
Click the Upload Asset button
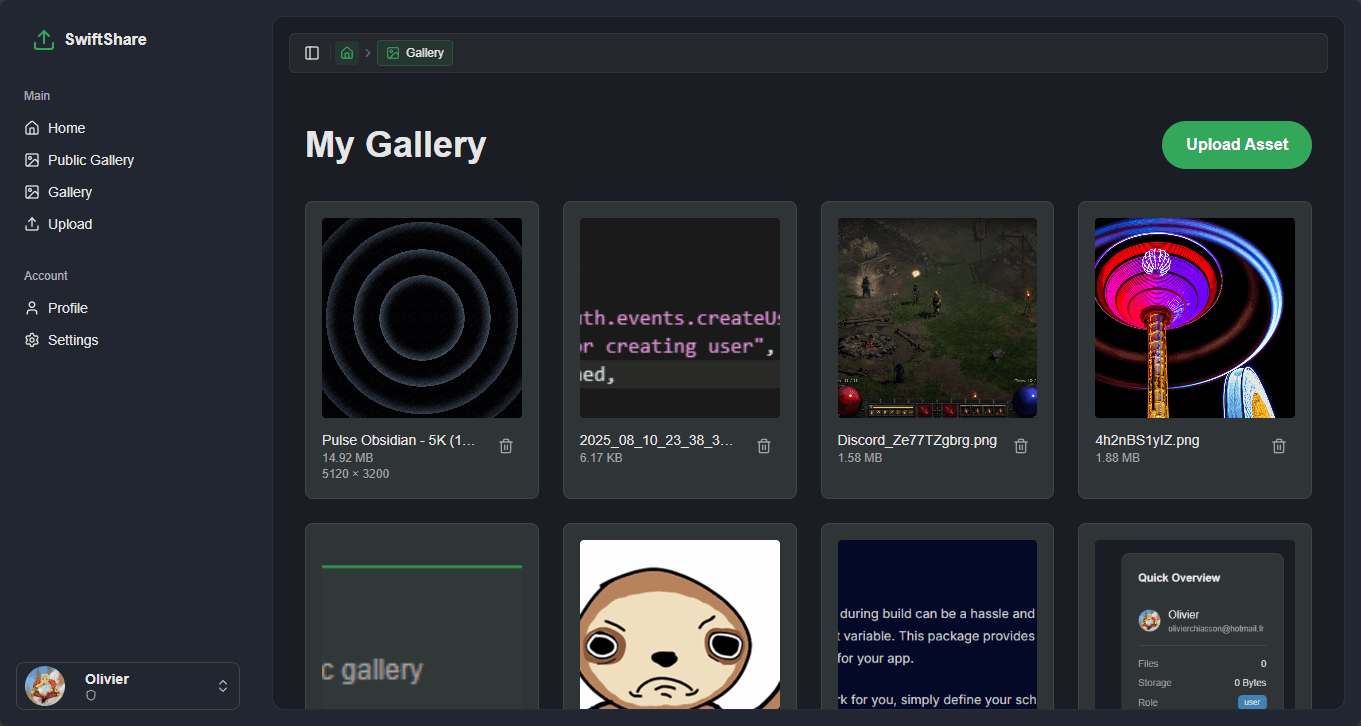click(x=1237, y=145)
